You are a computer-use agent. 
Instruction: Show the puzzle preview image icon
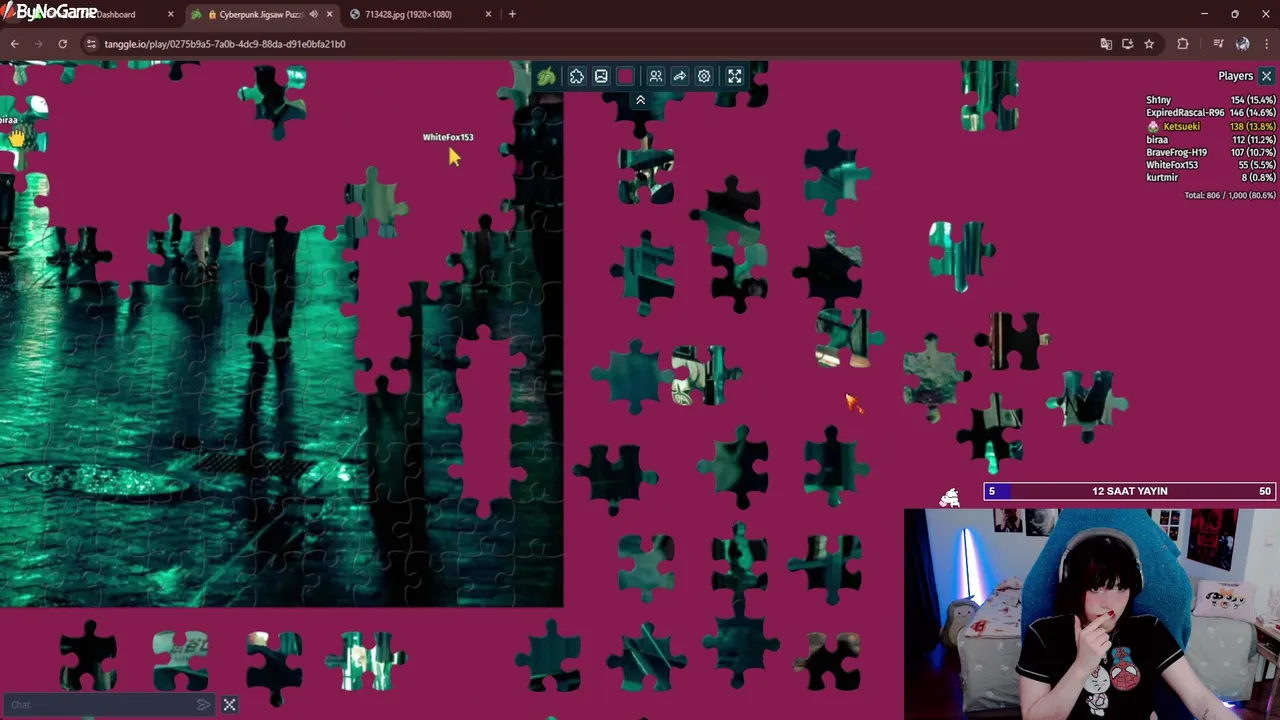[601, 76]
